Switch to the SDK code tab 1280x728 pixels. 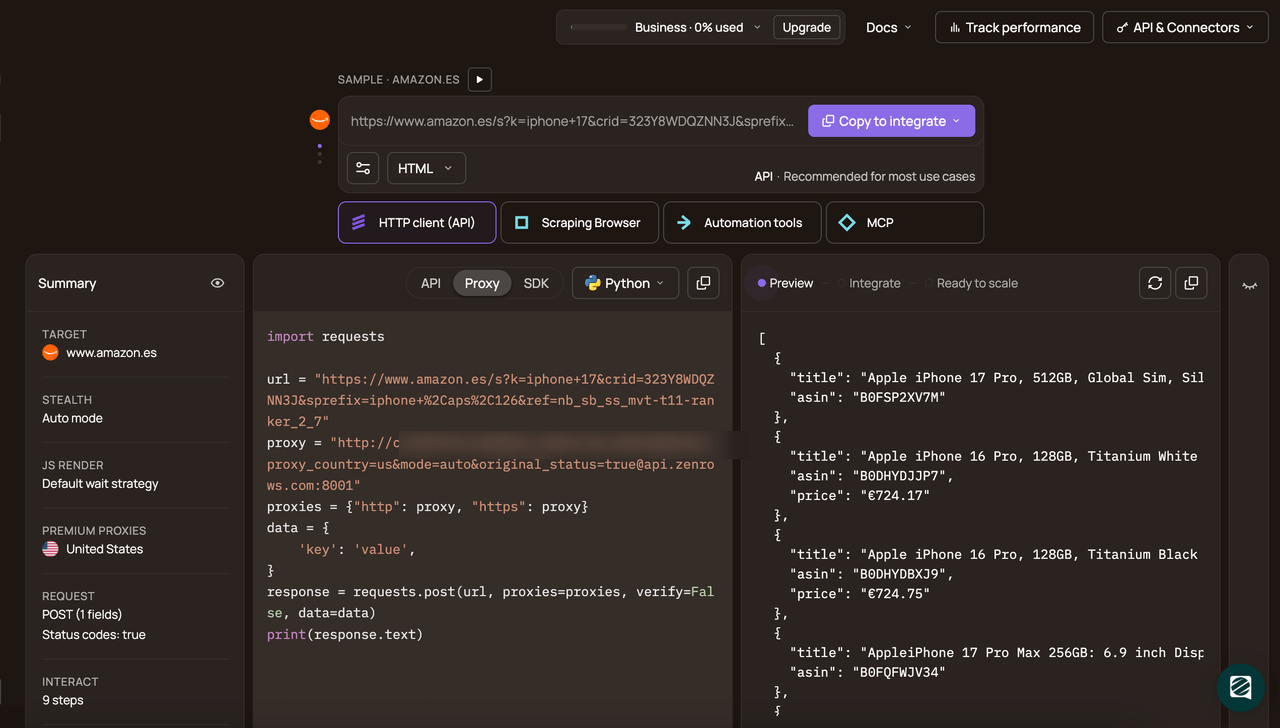pos(536,283)
